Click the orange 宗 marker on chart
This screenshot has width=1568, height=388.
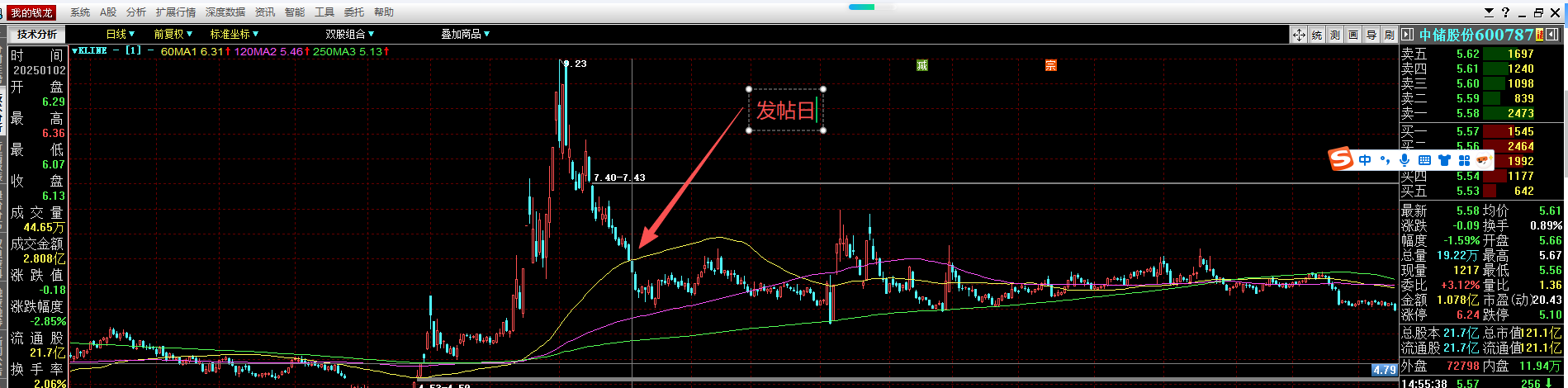(1051, 65)
